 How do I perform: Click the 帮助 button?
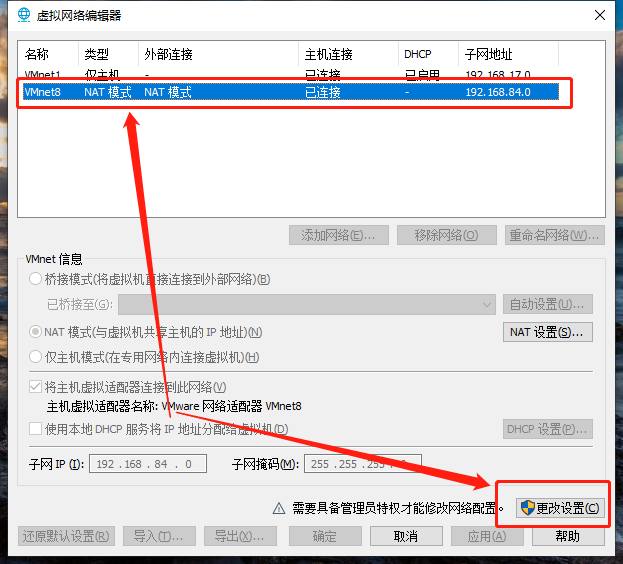click(x=568, y=536)
